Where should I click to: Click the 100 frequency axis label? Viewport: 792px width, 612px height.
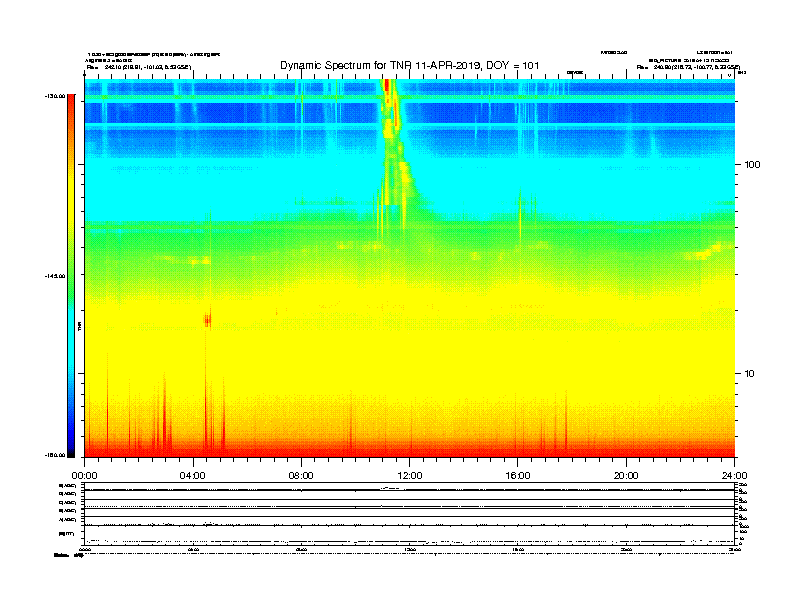click(752, 165)
